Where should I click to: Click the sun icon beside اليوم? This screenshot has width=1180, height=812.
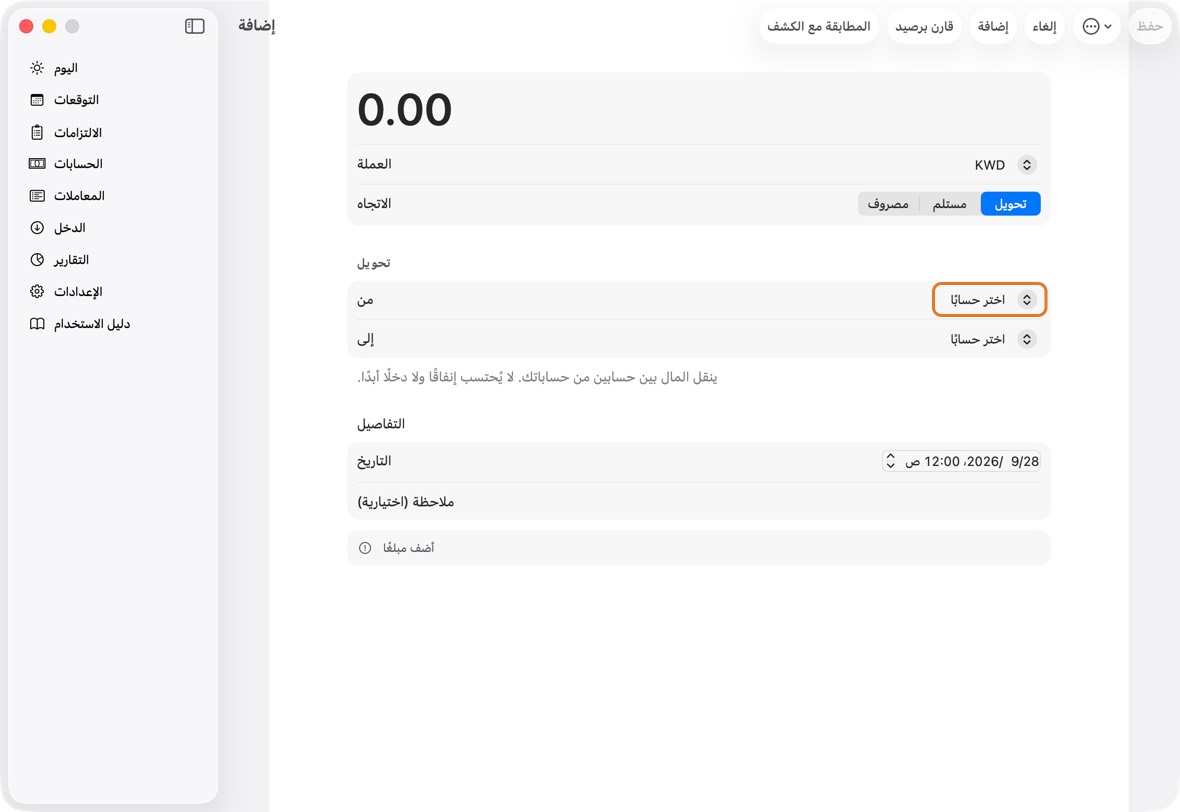point(37,68)
